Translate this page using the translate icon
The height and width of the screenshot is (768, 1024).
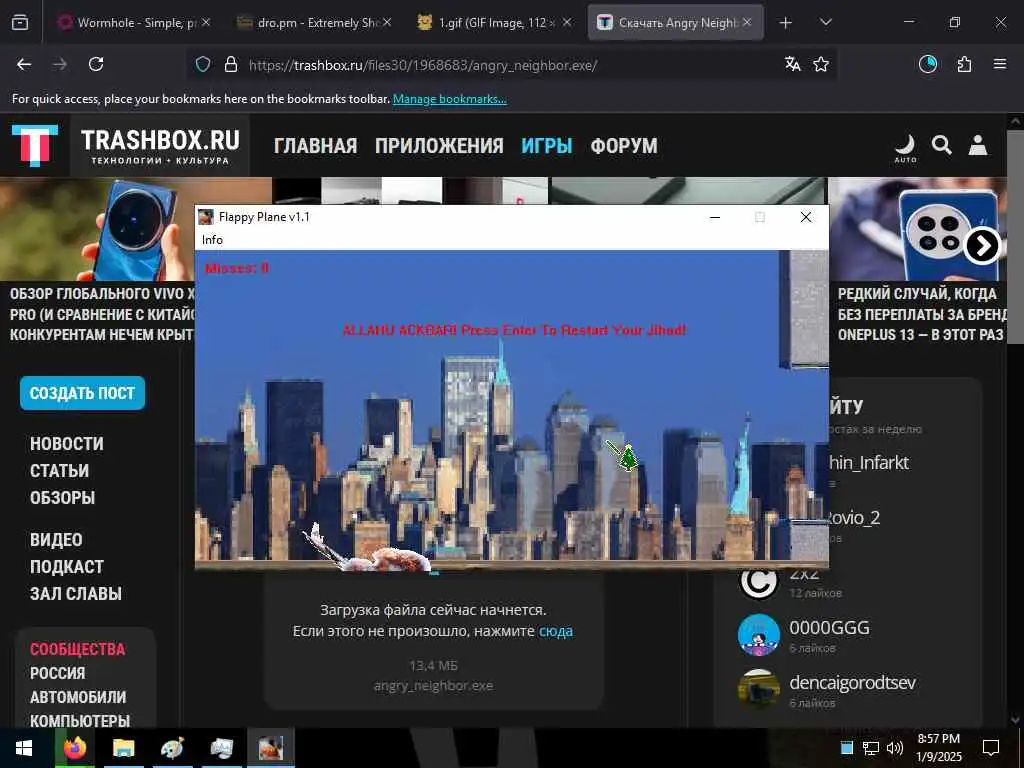tap(792, 64)
